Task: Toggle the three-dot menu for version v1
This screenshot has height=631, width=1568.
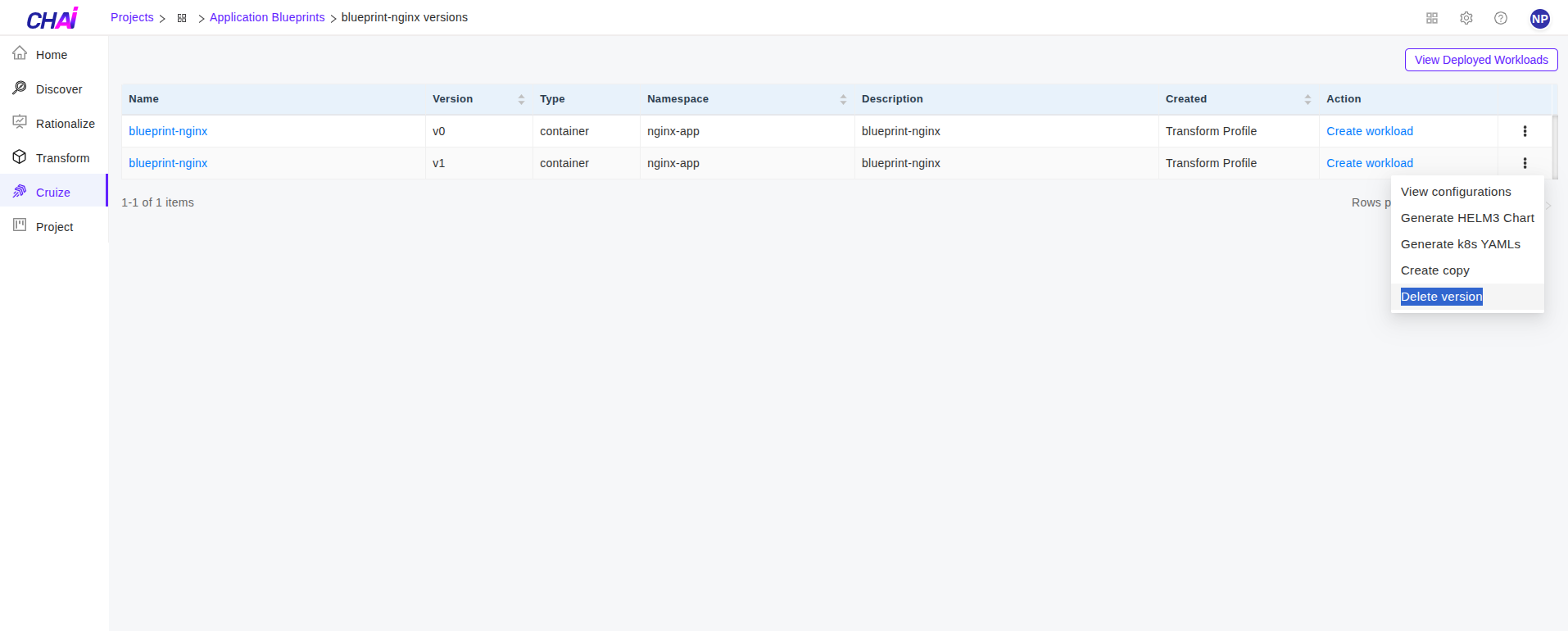Action: tap(1525, 163)
